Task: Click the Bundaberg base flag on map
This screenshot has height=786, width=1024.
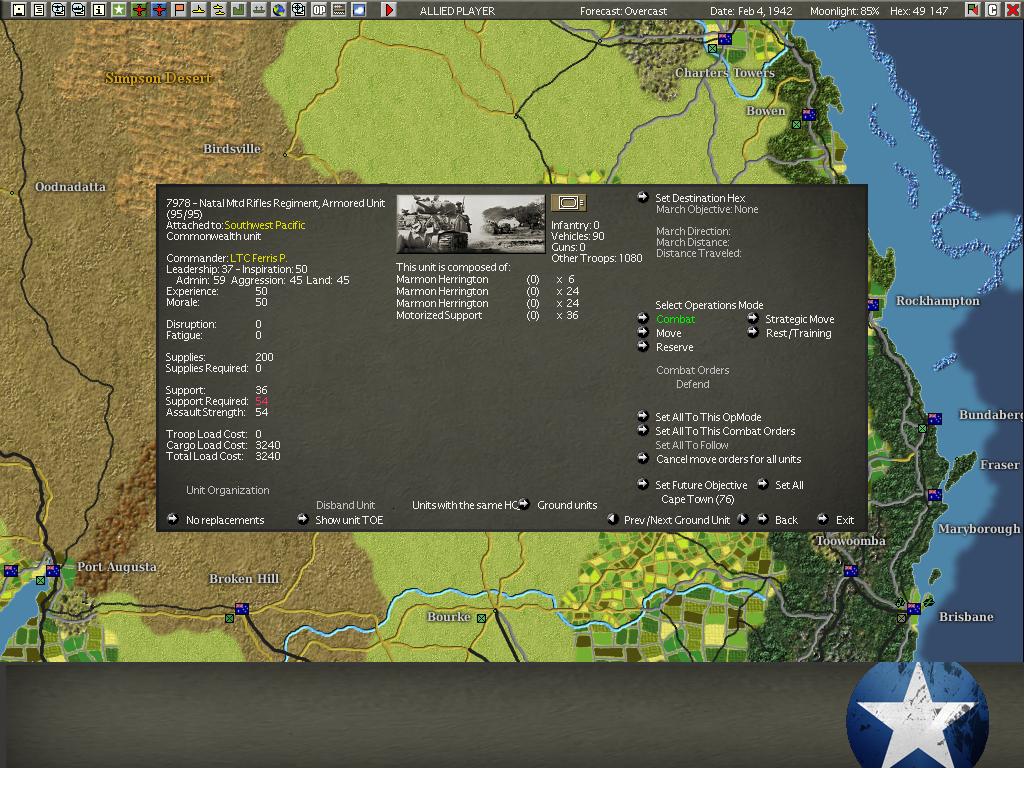Action: [x=935, y=418]
